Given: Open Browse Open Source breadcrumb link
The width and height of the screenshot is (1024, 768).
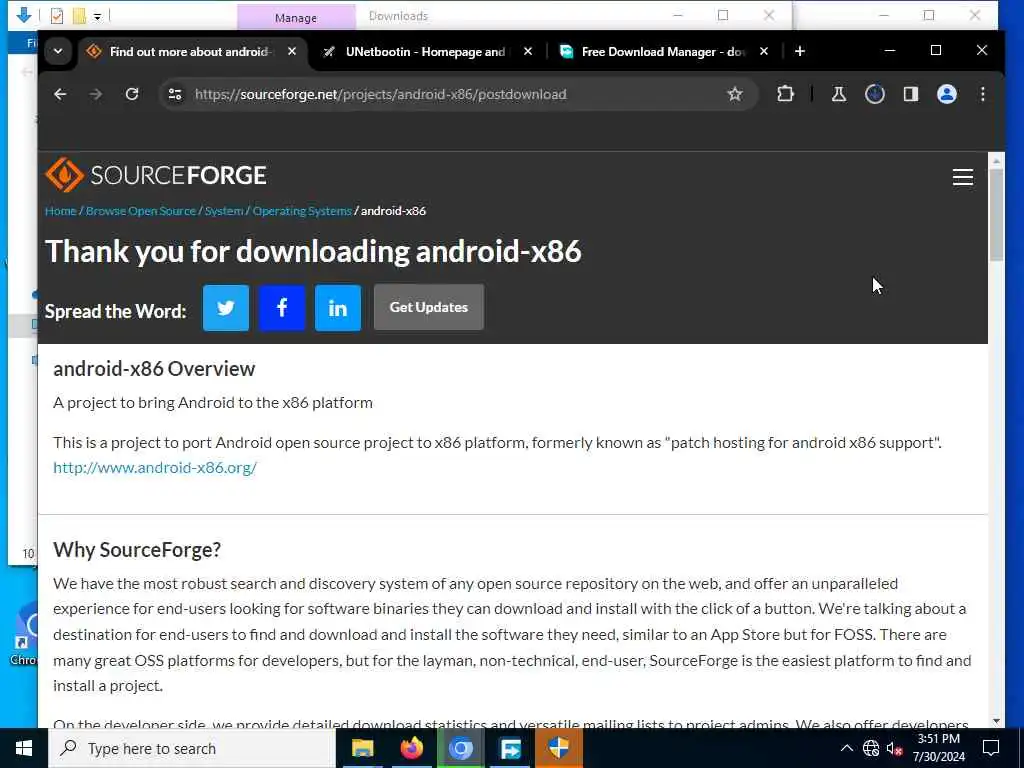Looking at the screenshot, I should 140,211.
